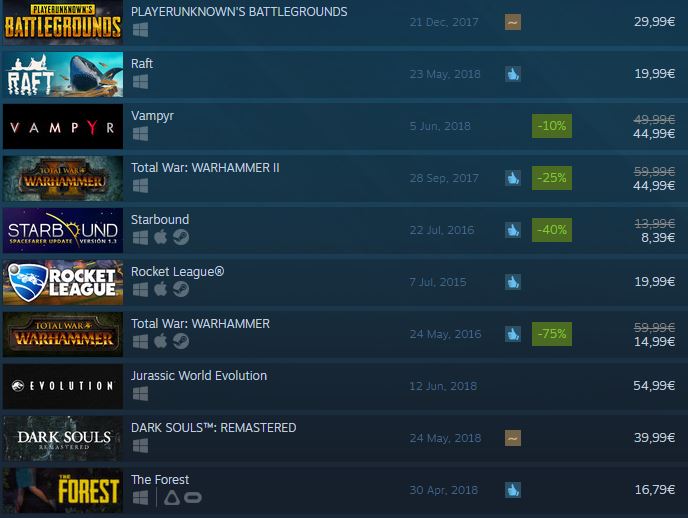Open the DARK SOULS: REMASTERED title link
This screenshot has height=518, width=688.
click(213, 427)
